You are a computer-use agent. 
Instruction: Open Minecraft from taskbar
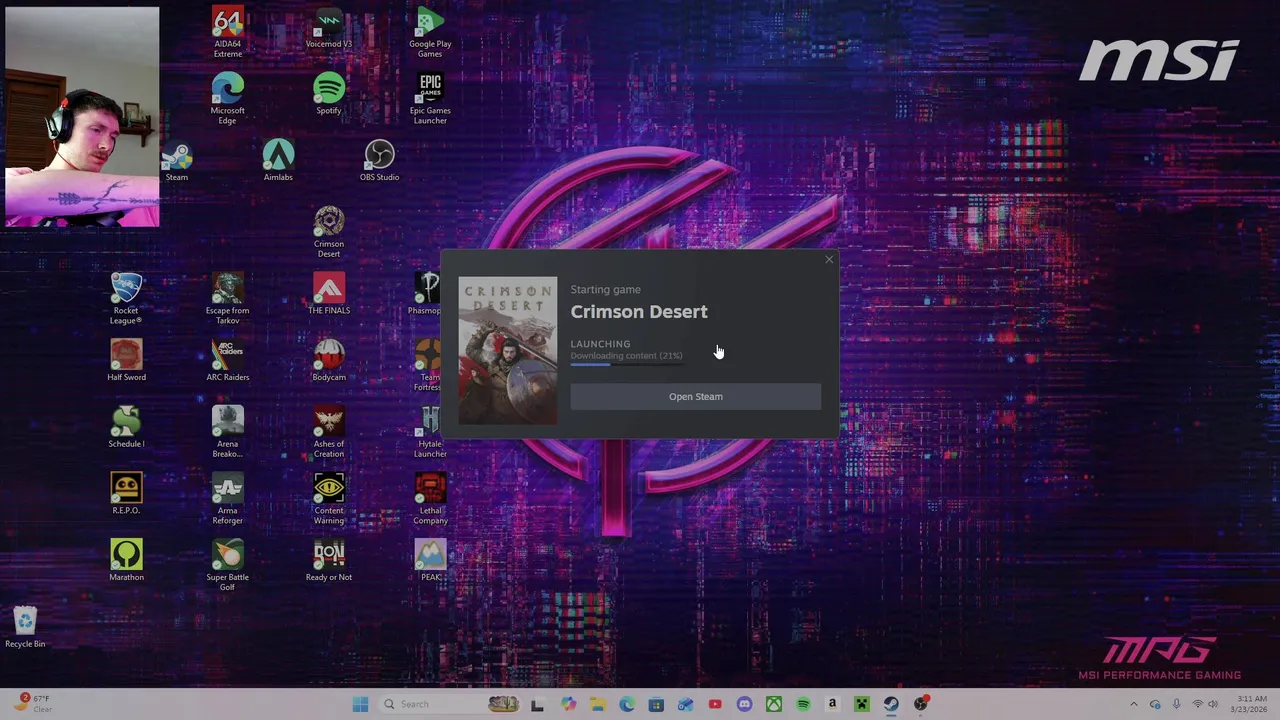coord(861,704)
